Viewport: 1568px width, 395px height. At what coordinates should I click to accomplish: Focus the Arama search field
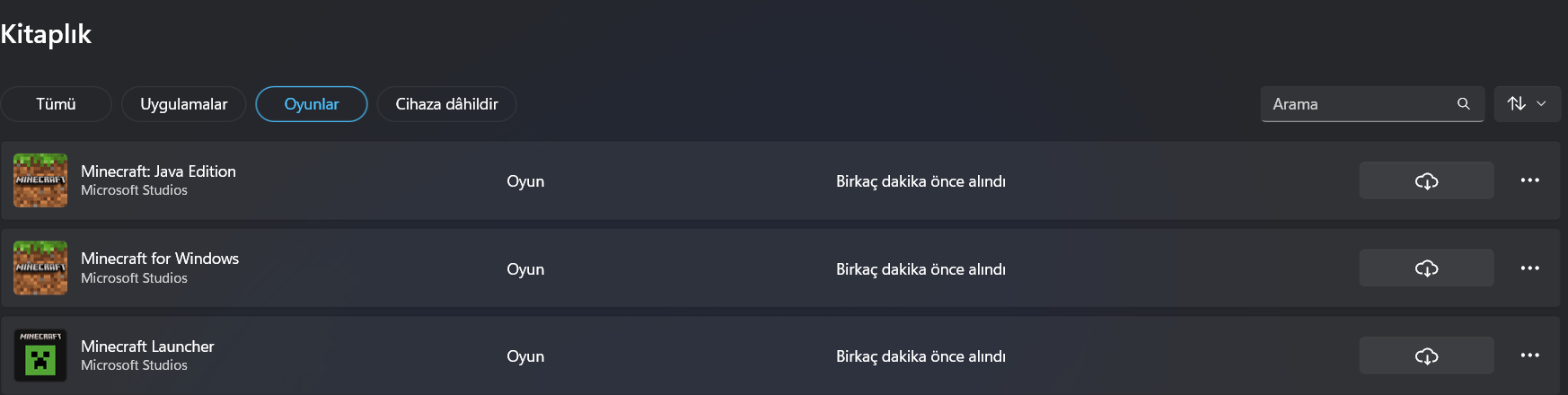[1356, 104]
